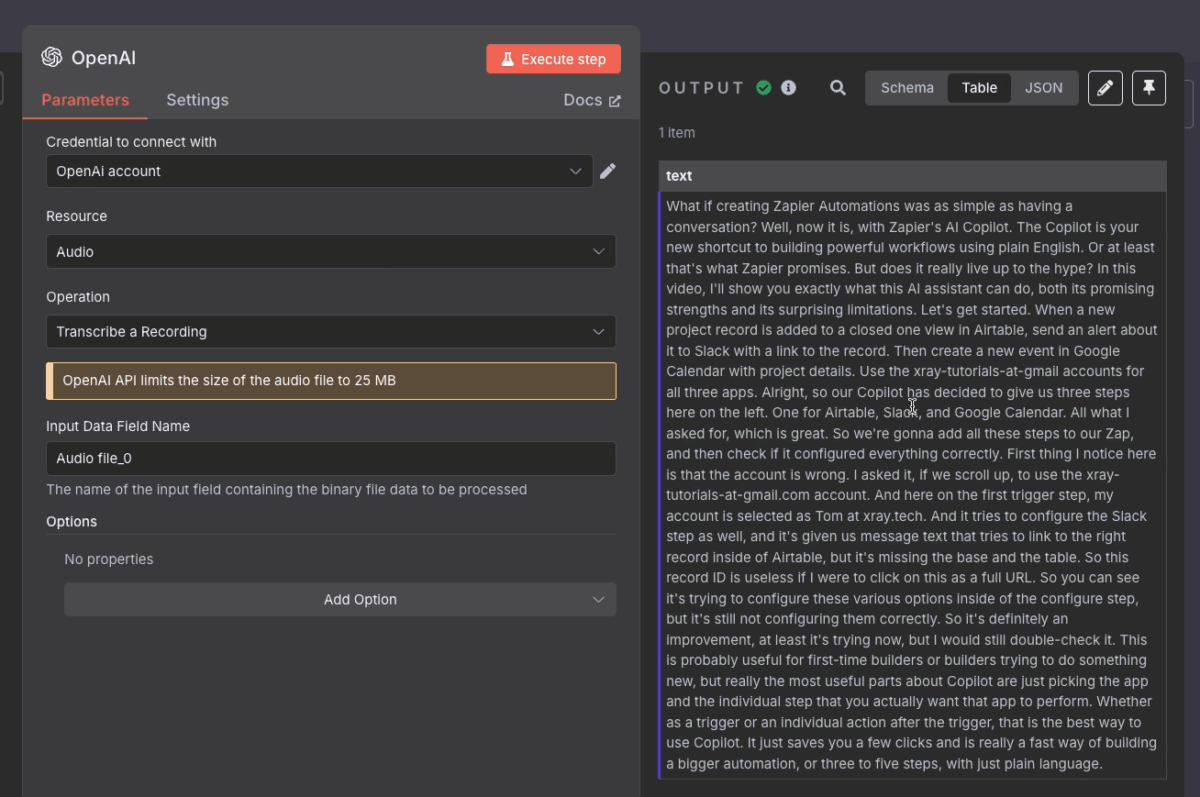The height and width of the screenshot is (797, 1200).
Task: Expand the Add Option dropdown
Action: (x=340, y=600)
